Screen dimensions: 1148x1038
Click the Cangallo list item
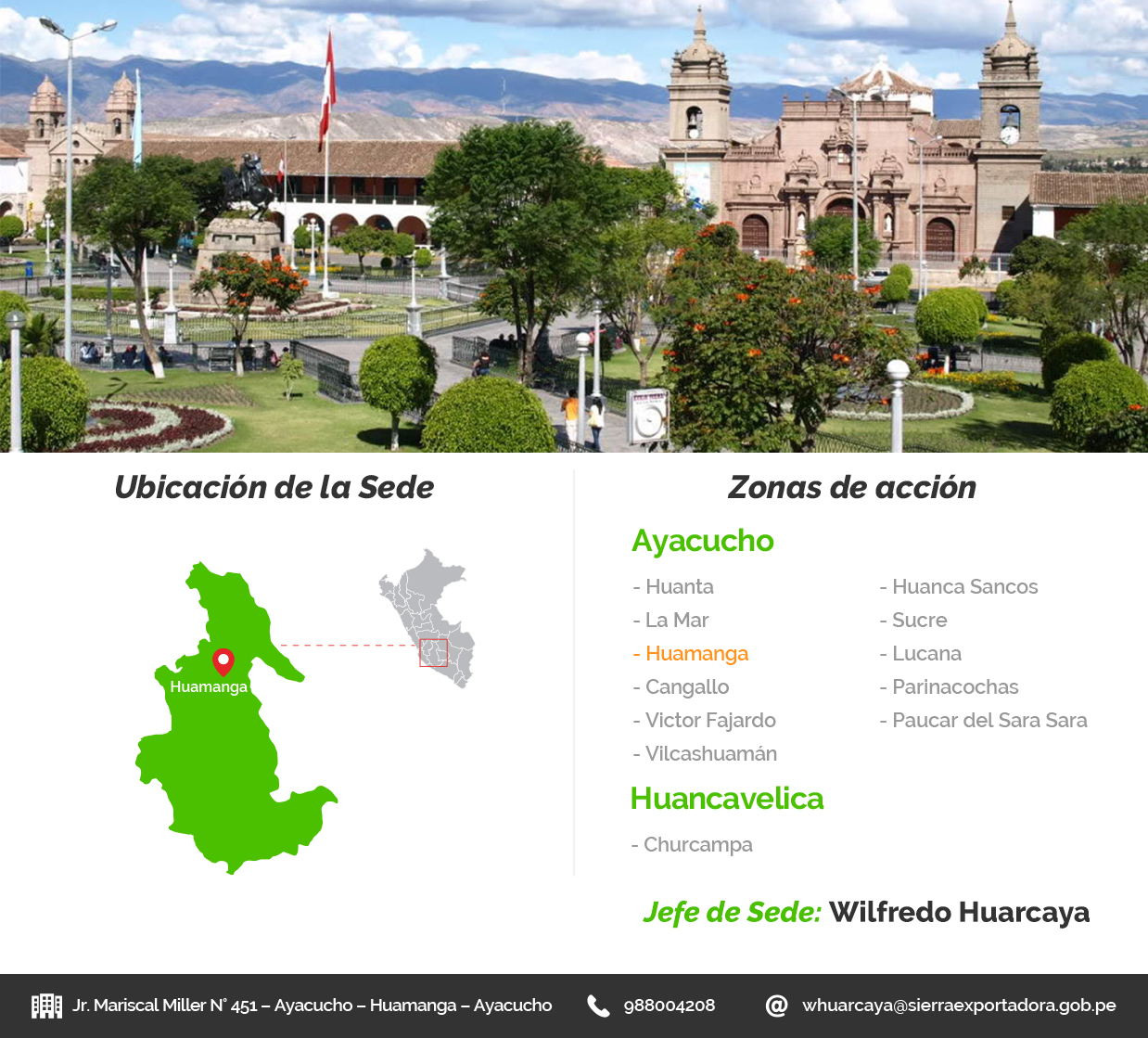tap(681, 687)
